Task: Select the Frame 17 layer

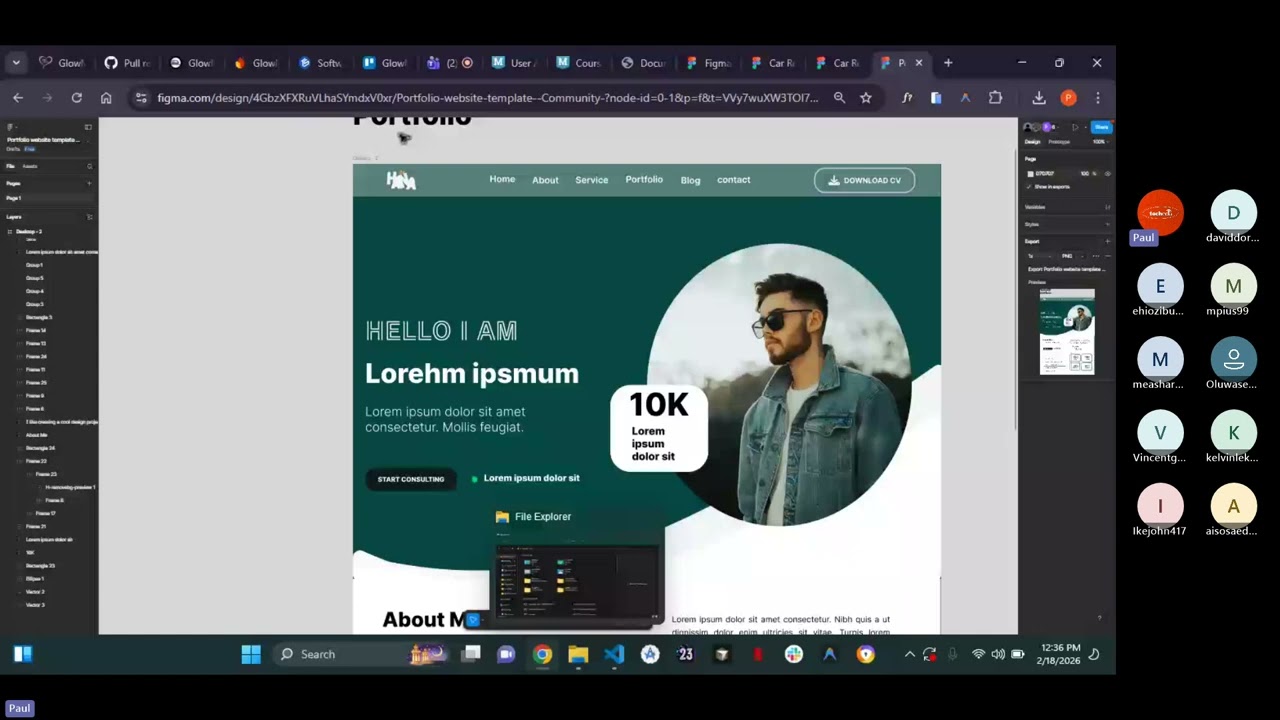Action: [45, 513]
